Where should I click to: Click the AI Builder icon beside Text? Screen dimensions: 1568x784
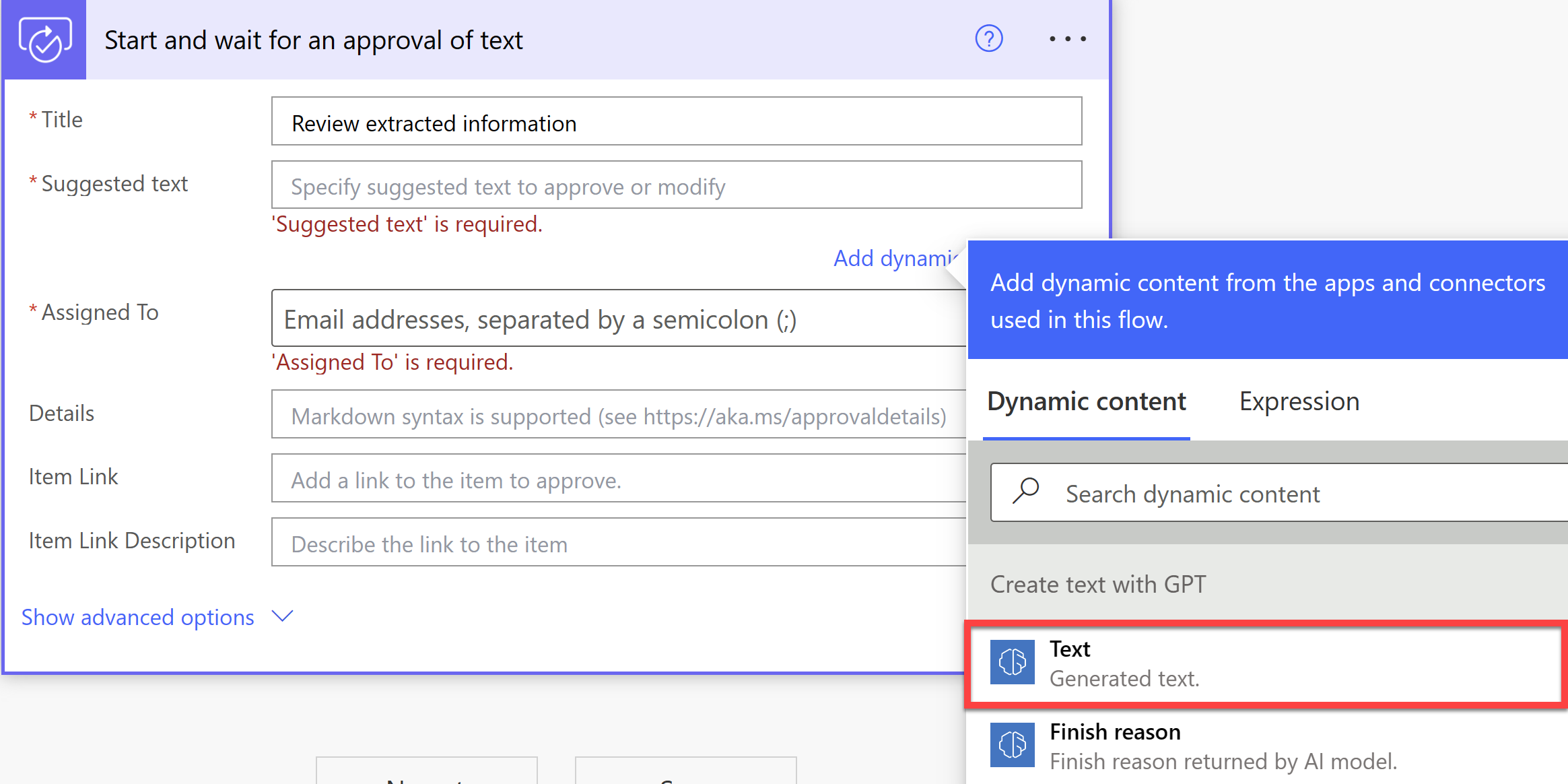(1013, 662)
